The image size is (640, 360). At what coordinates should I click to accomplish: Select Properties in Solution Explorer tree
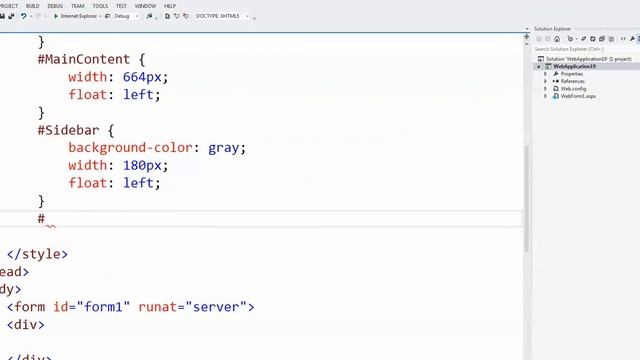(x=572, y=74)
